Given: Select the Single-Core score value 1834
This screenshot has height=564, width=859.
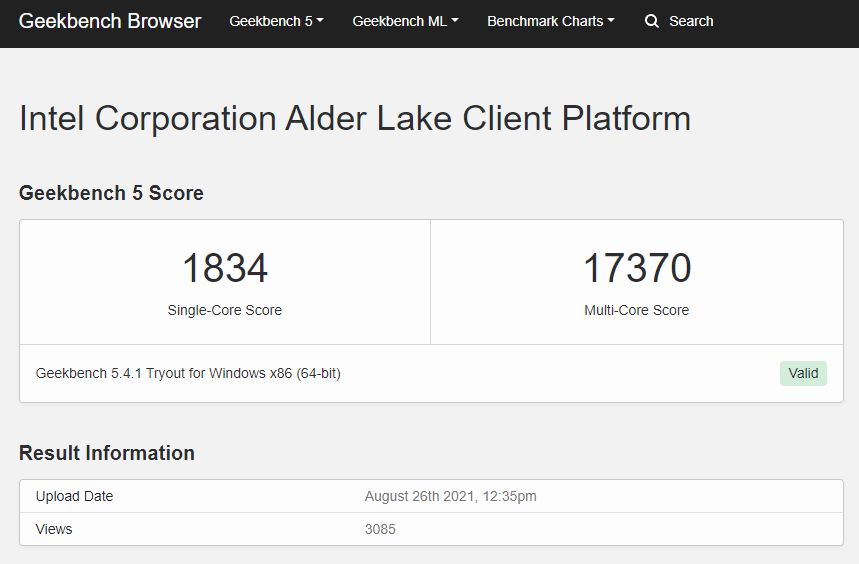Looking at the screenshot, I should coord(225,268).
